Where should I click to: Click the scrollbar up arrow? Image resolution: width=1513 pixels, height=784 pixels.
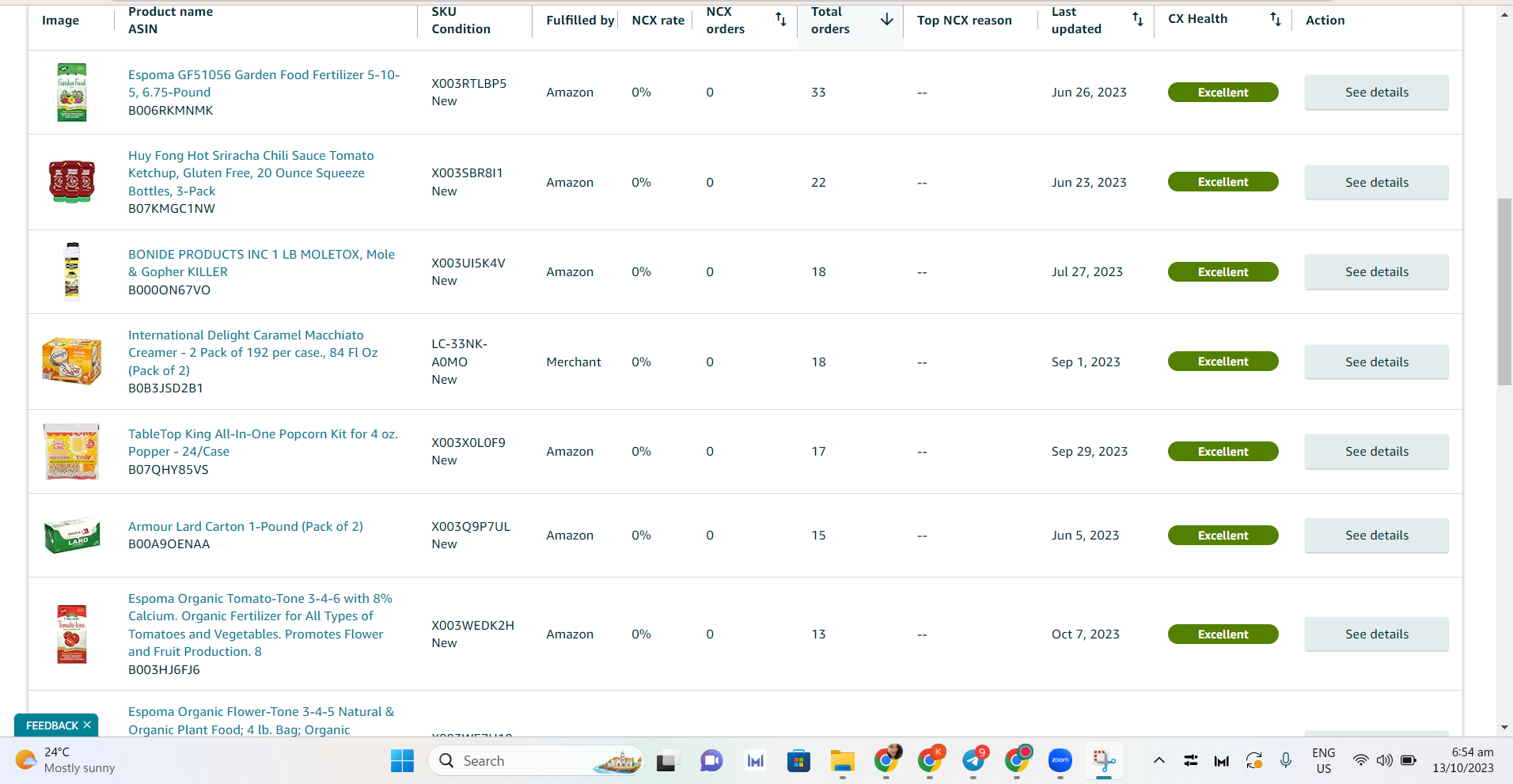(x=1504, y=14)
